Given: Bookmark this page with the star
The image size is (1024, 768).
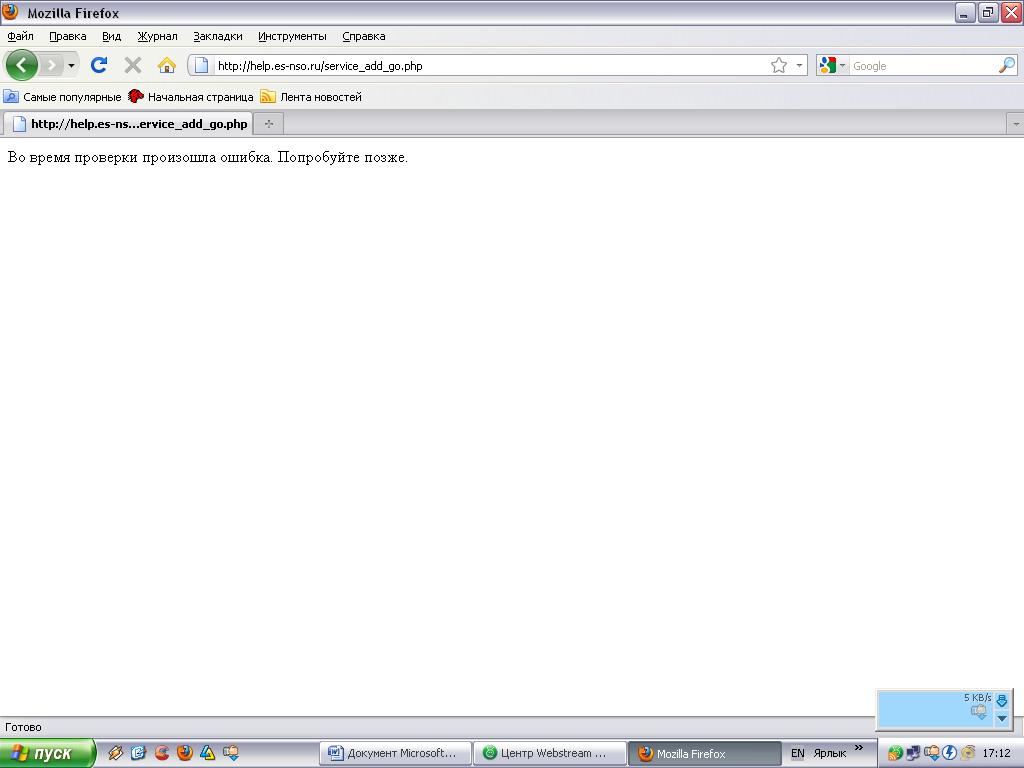Looking at the screenshot, I should (x=778, y=65).
